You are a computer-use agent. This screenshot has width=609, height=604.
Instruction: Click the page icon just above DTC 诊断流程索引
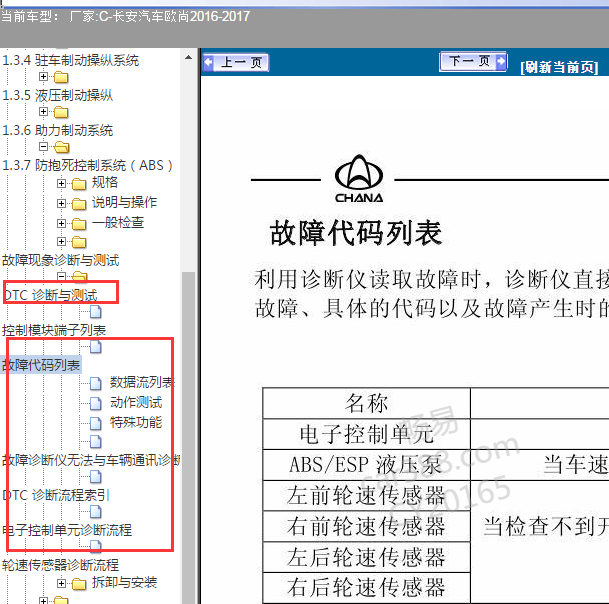(x=96, y=477)
